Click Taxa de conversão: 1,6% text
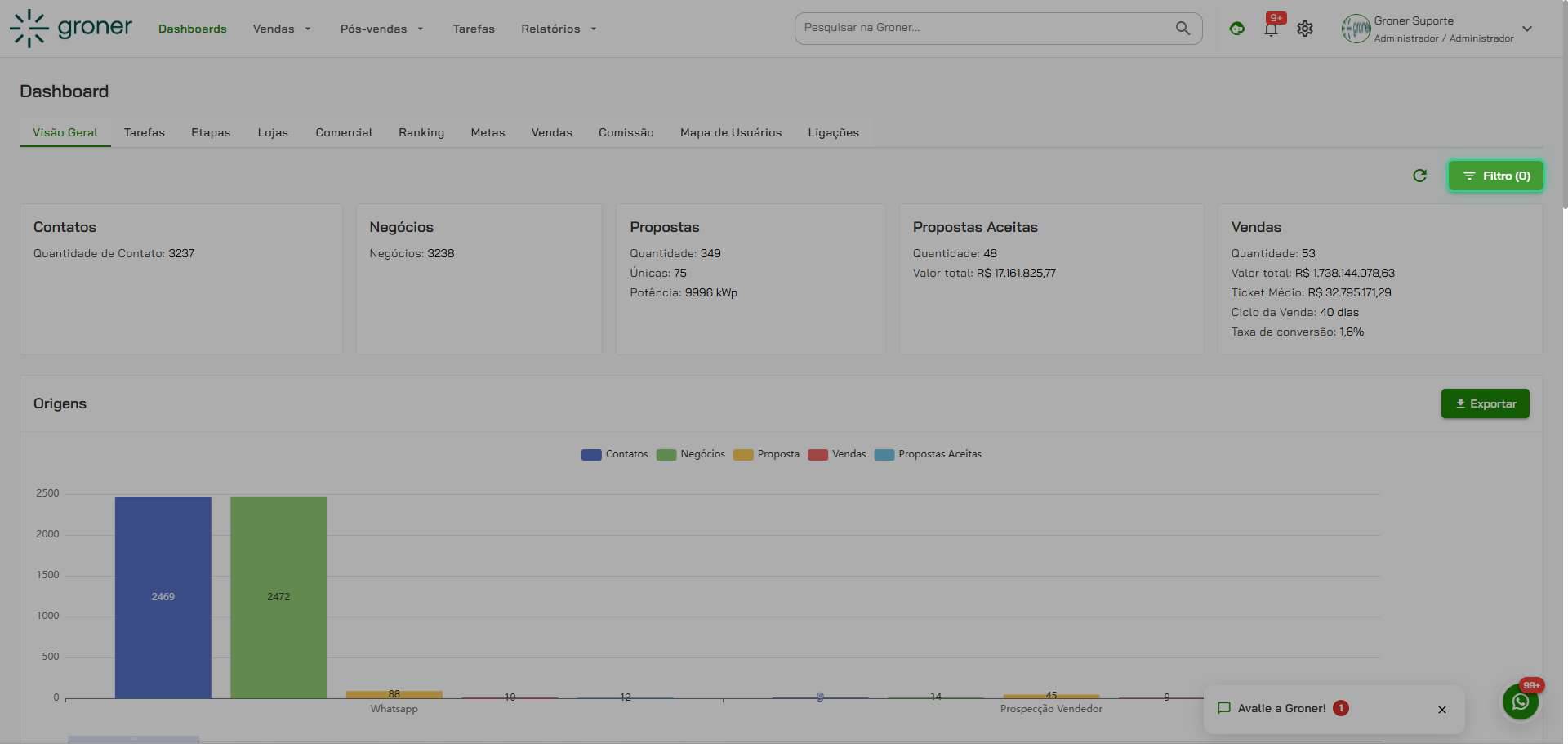This screenshot has height=744, width=1568. click(x=1298, y=332)
